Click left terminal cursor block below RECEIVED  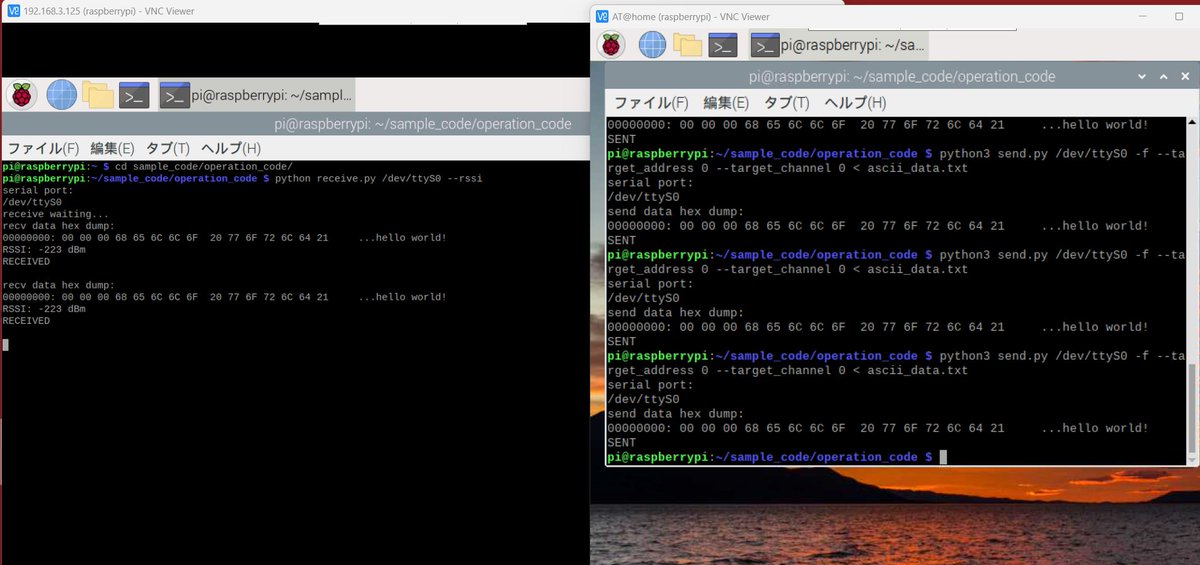5,345
